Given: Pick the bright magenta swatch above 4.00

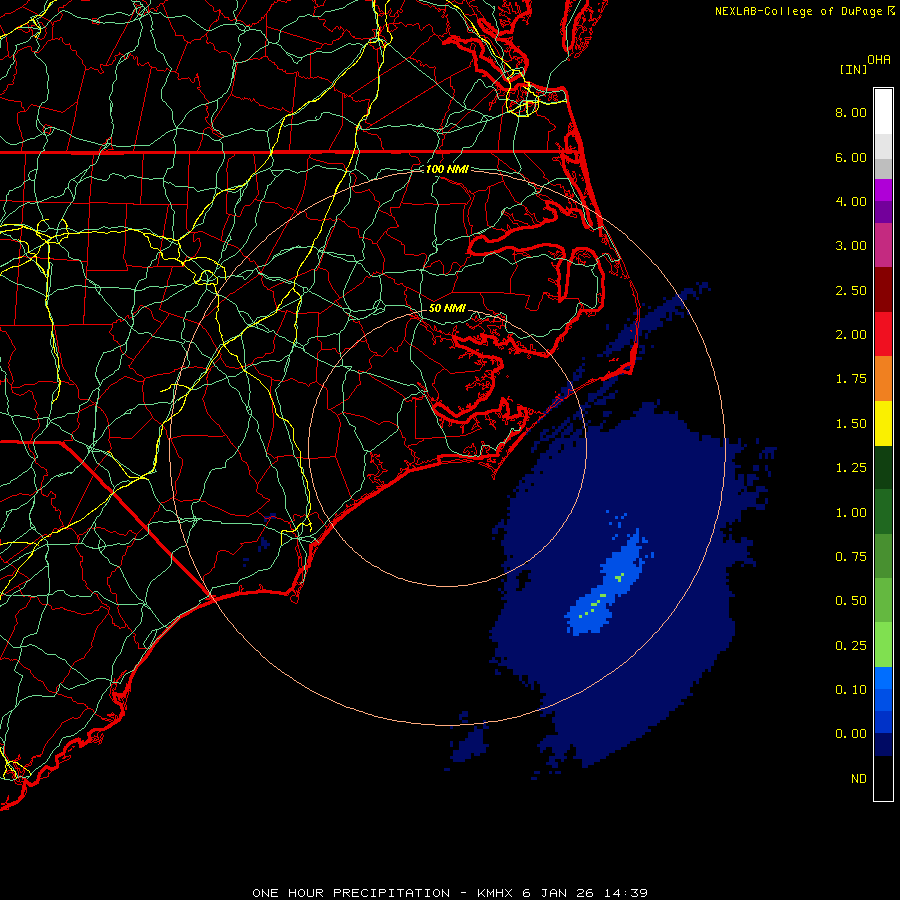Looking at the screenshot, I should [x=883, y=190].
